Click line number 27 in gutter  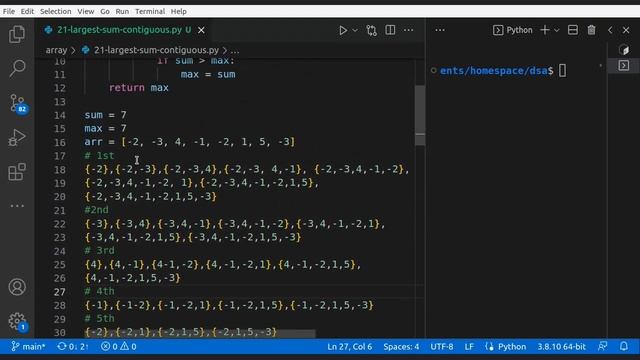tap(60, 292)
